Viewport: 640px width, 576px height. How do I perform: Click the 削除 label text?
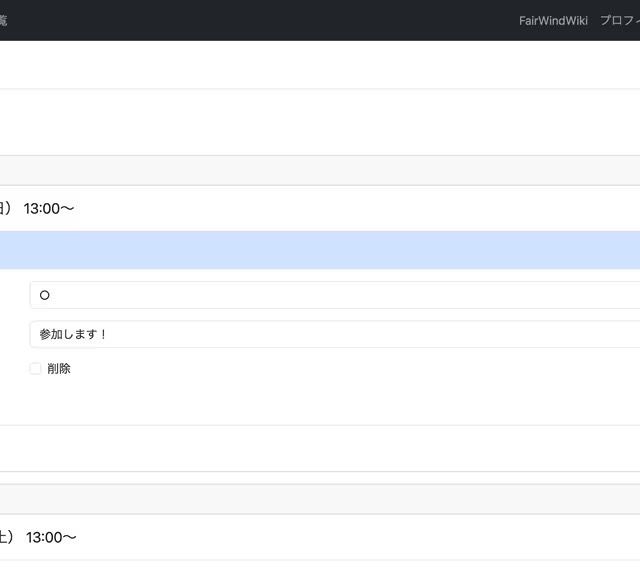[x=59, y=368]
